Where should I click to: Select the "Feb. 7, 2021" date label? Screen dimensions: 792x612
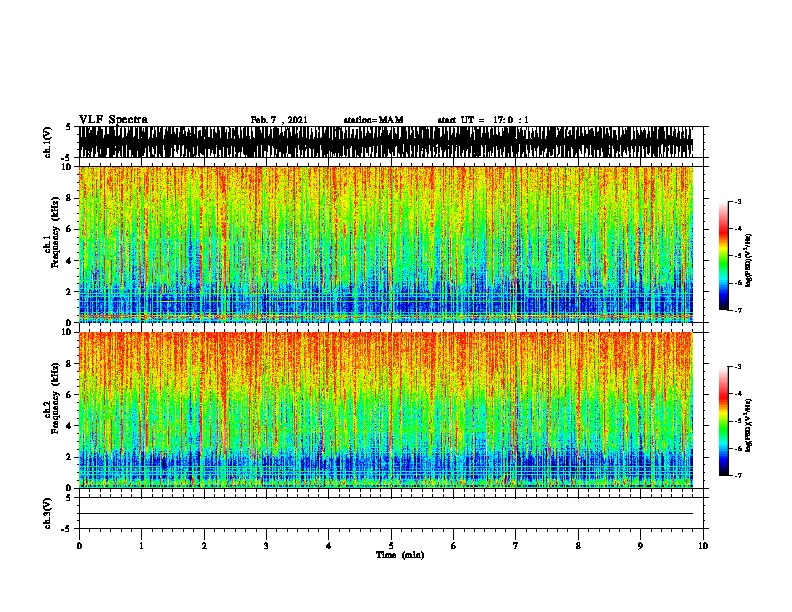click(279, 120)
